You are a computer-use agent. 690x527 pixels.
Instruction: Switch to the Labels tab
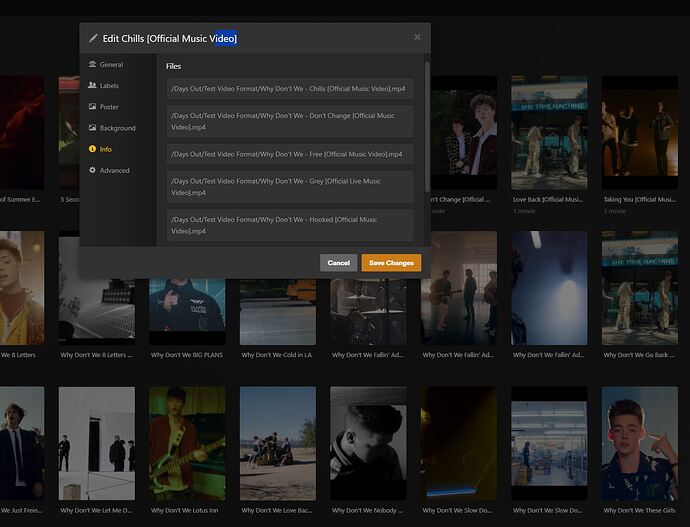[x=109, y=86]
